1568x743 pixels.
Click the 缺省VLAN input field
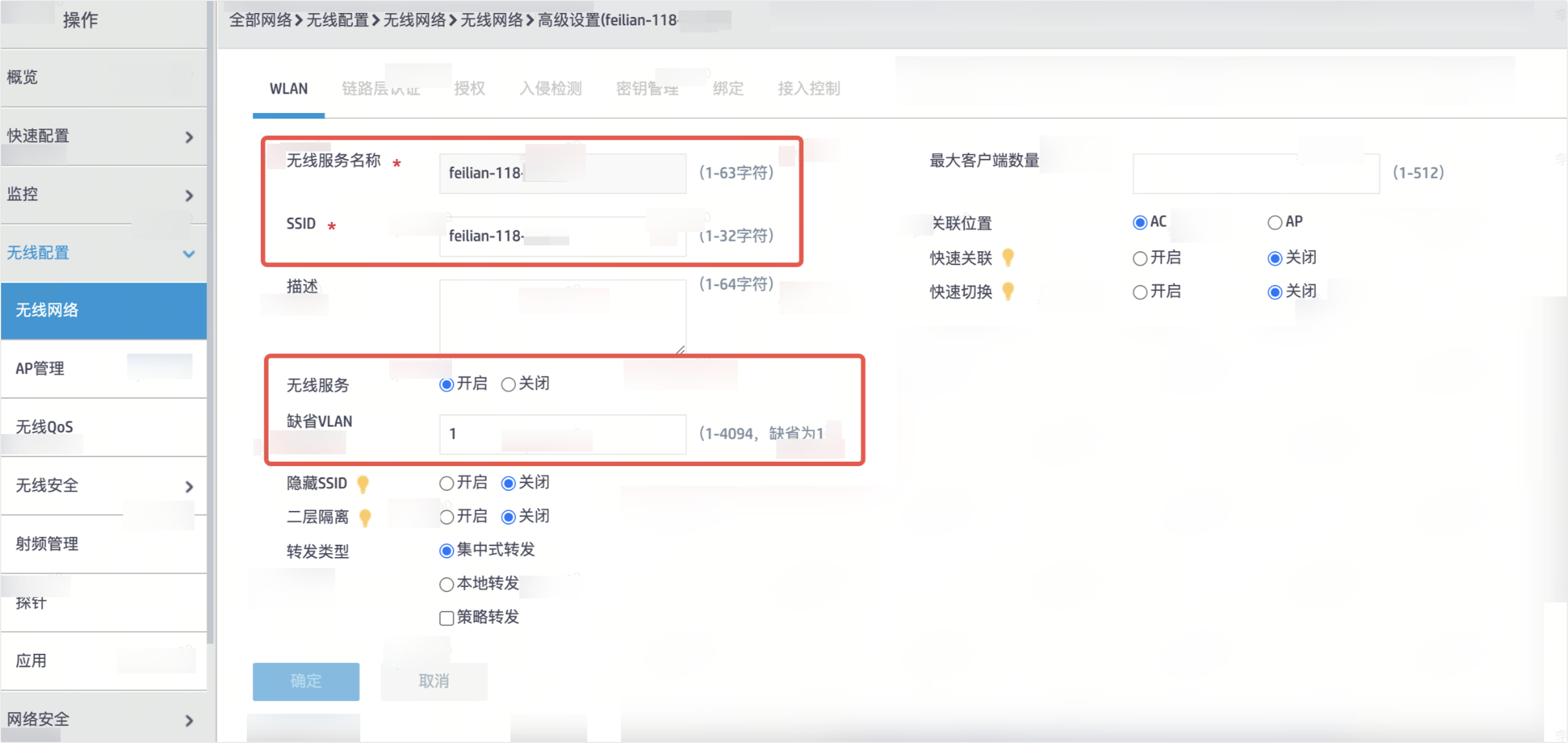562,434
